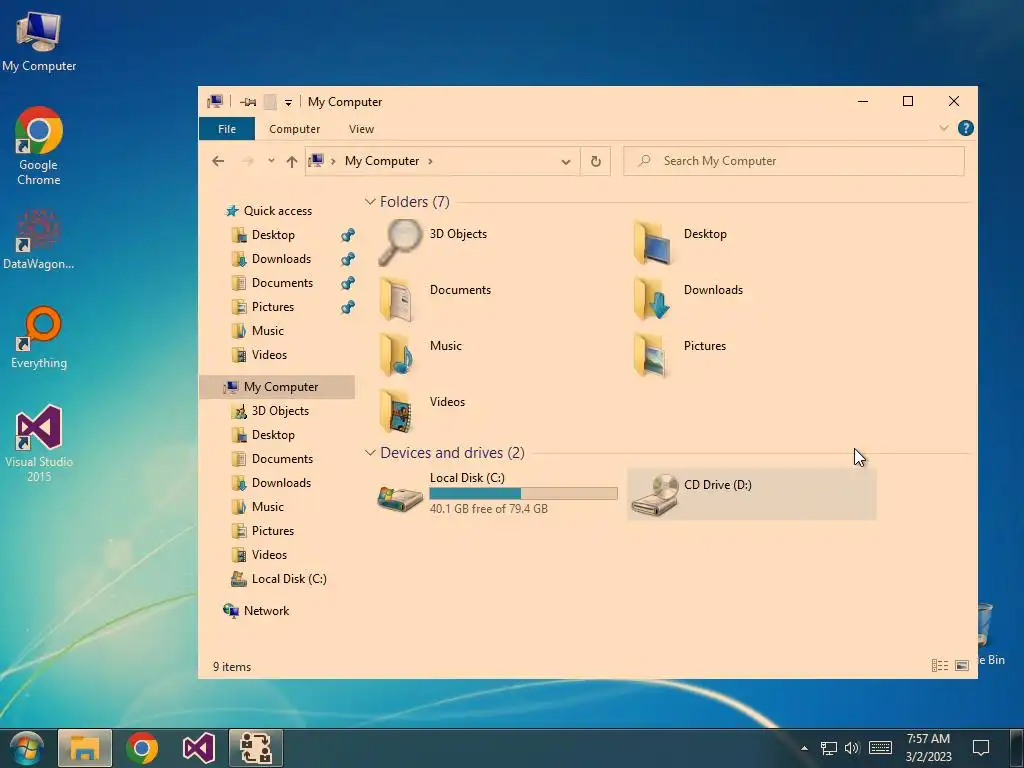Collapse the Folders (7) group

point(370,202)
